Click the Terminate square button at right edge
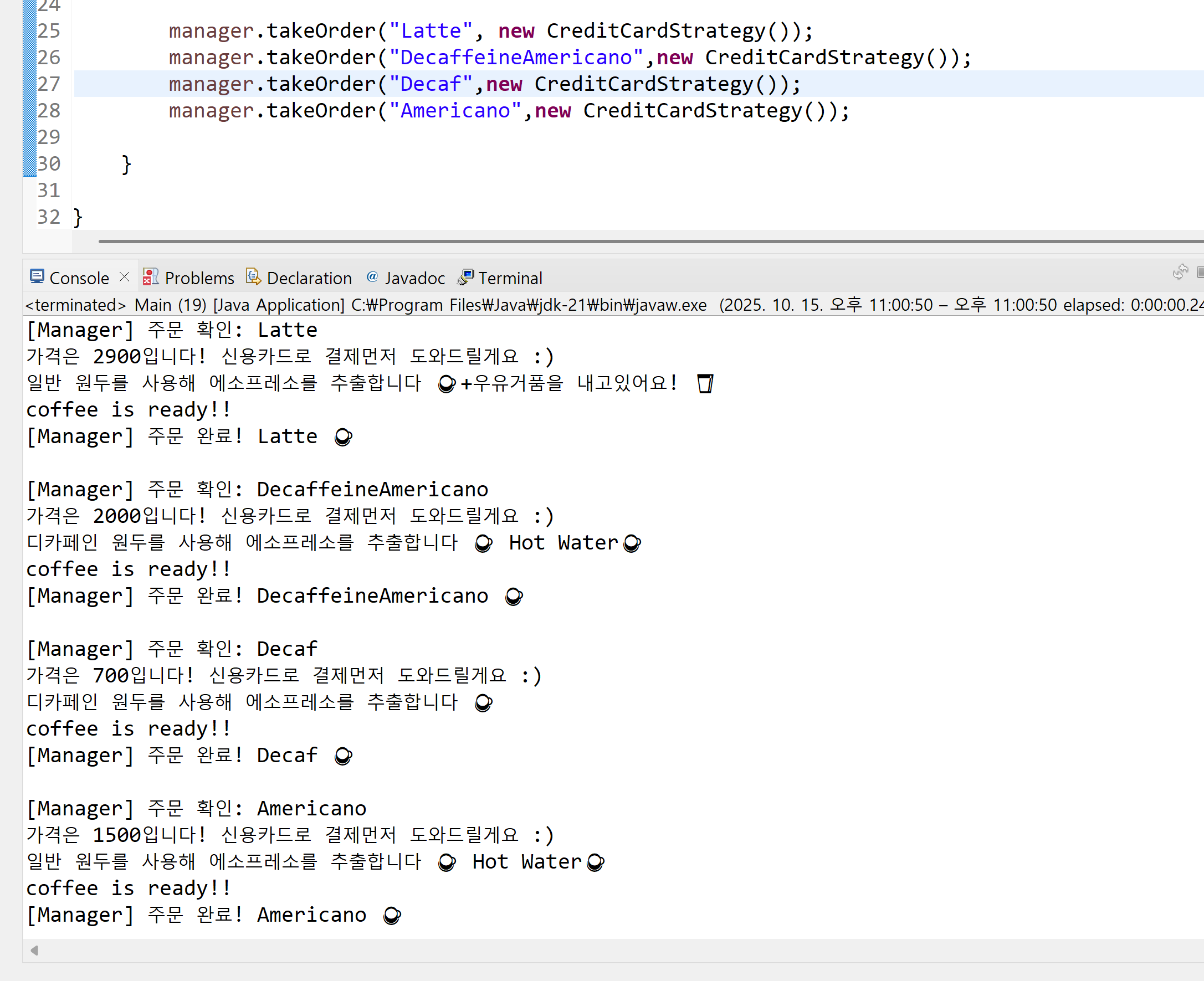 pos(1200,273)
